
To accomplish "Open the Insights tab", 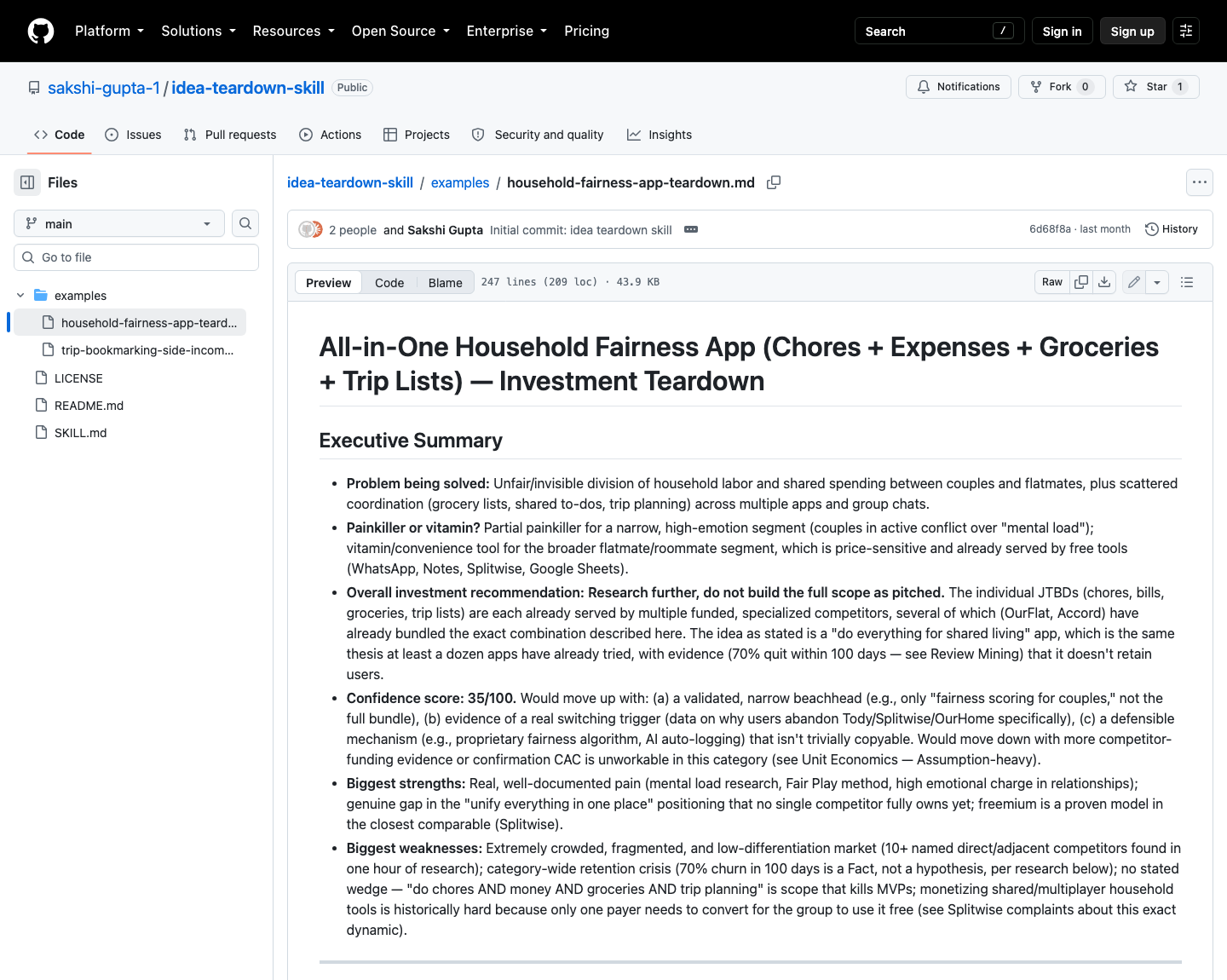I will coord(660,135).
